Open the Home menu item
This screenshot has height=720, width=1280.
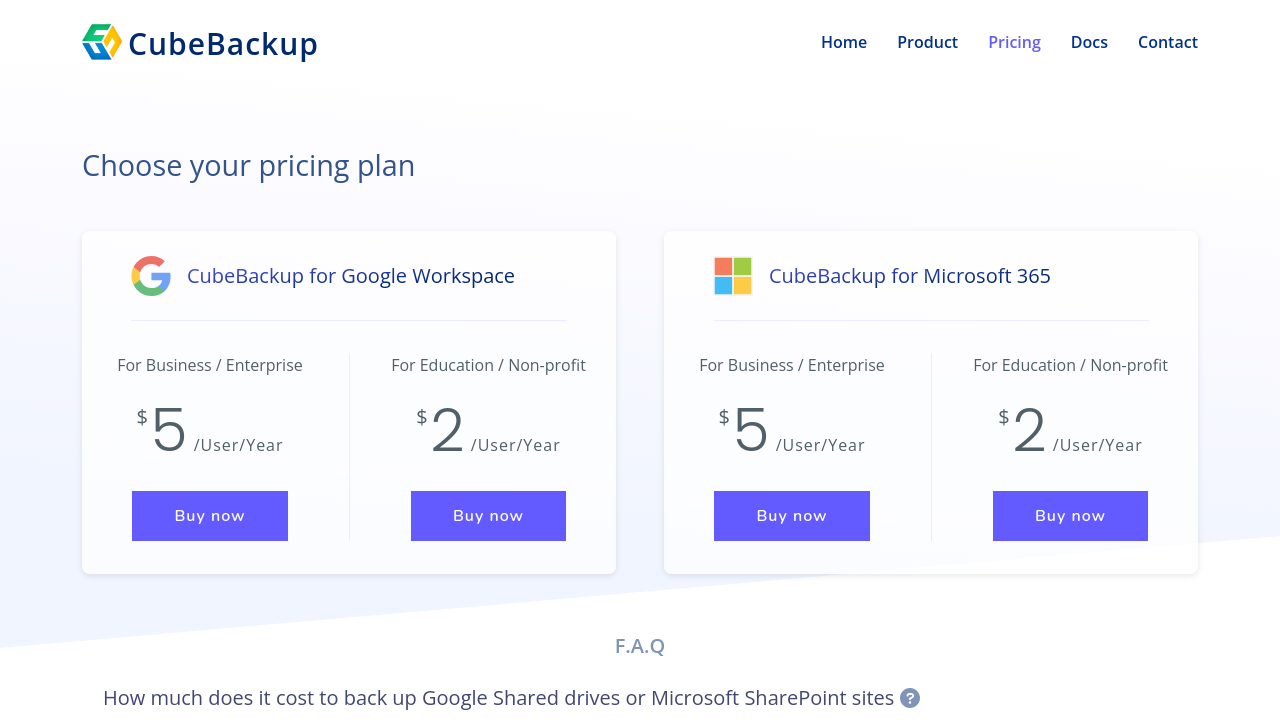click(x=844, y=42)
